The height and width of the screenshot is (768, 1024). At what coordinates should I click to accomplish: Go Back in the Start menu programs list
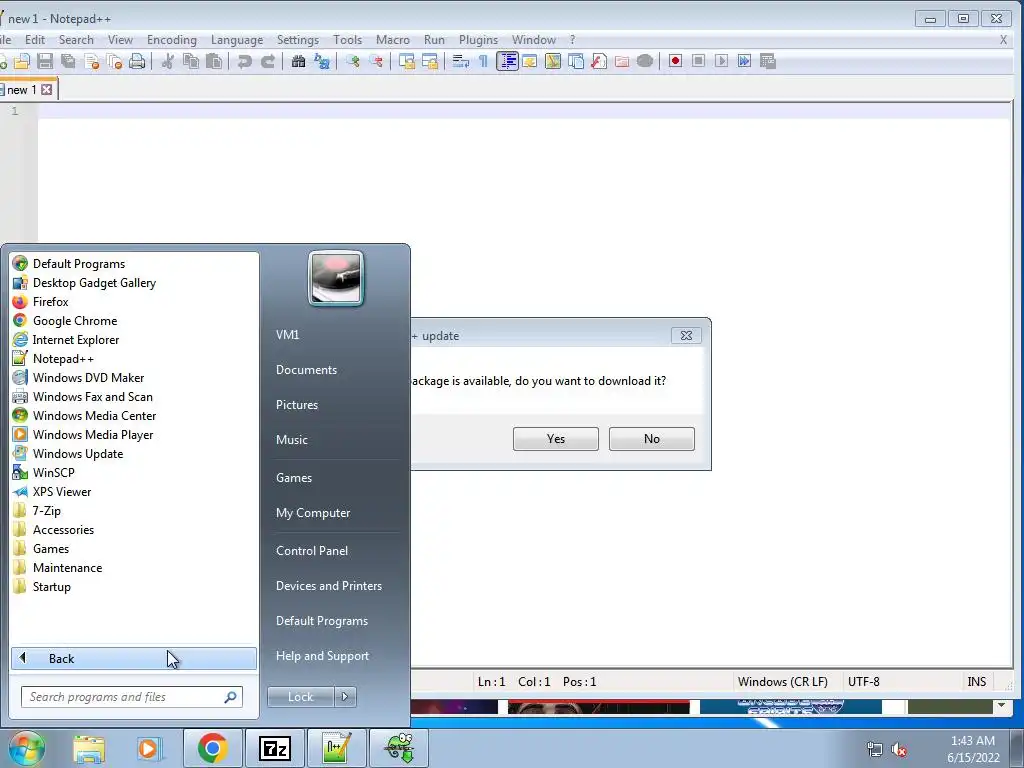click(134, 658)
